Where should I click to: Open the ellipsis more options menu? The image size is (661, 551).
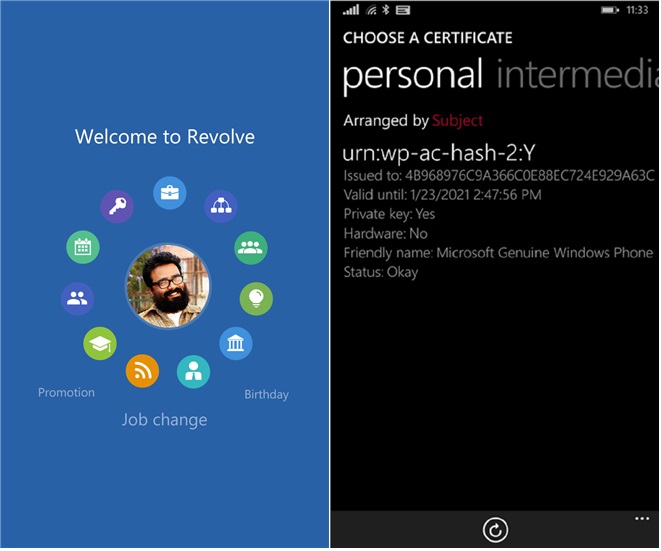coord(642,519)
